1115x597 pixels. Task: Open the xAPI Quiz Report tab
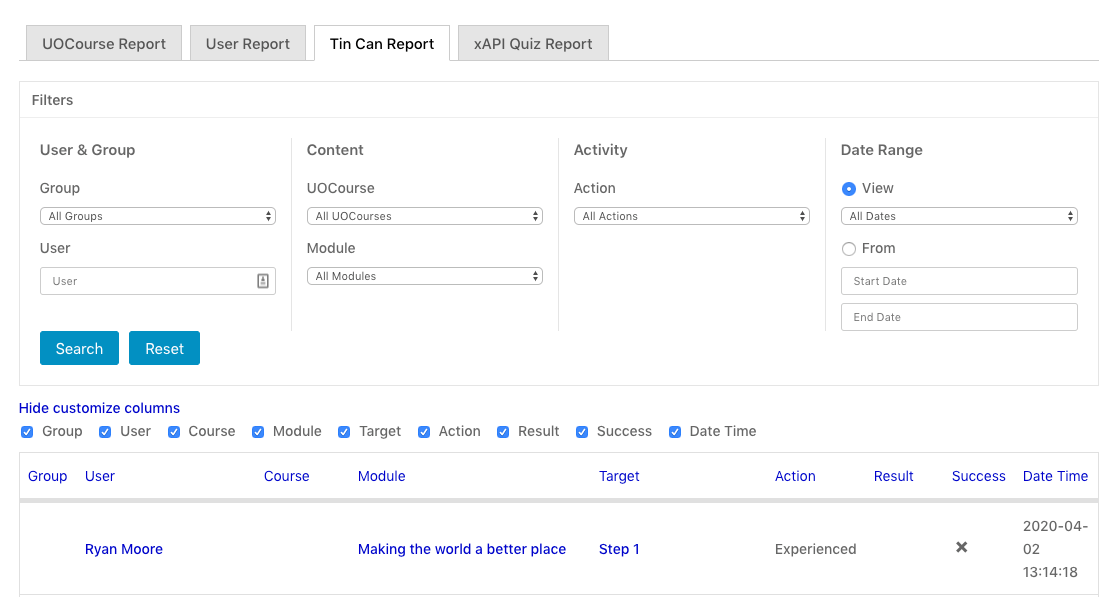(x=533, y=44)
